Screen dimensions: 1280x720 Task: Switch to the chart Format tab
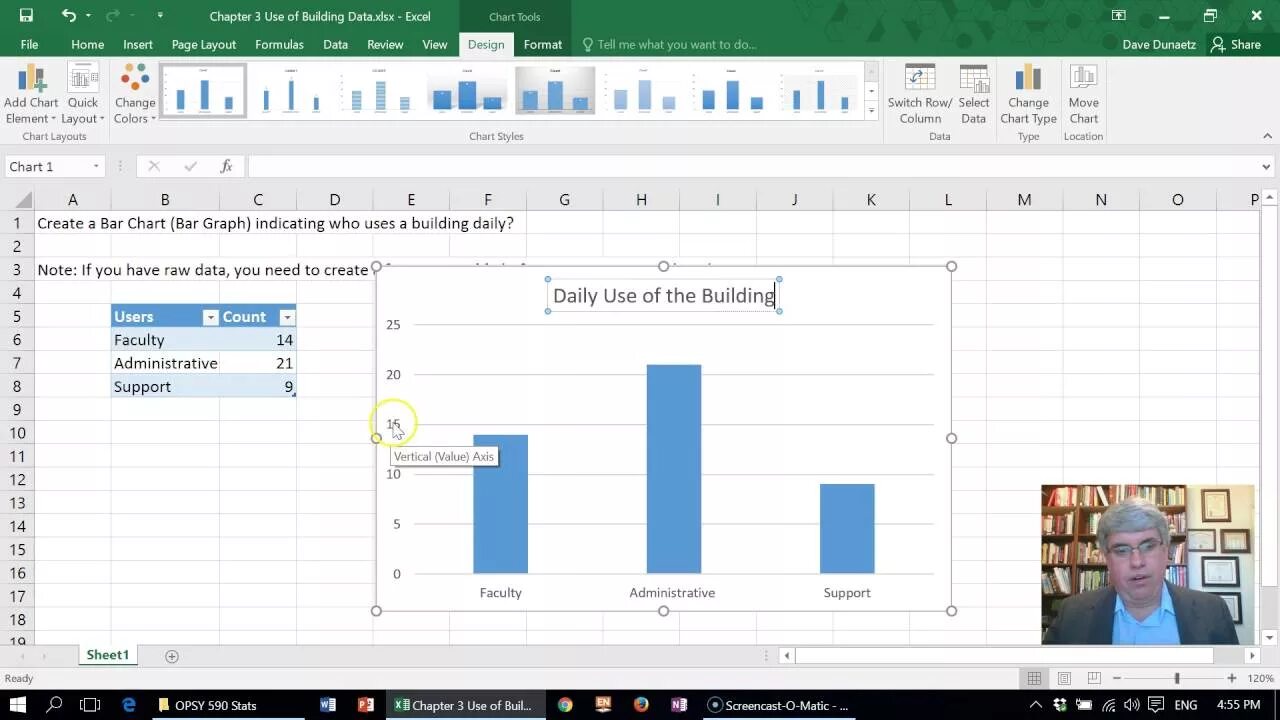point(543,44)
